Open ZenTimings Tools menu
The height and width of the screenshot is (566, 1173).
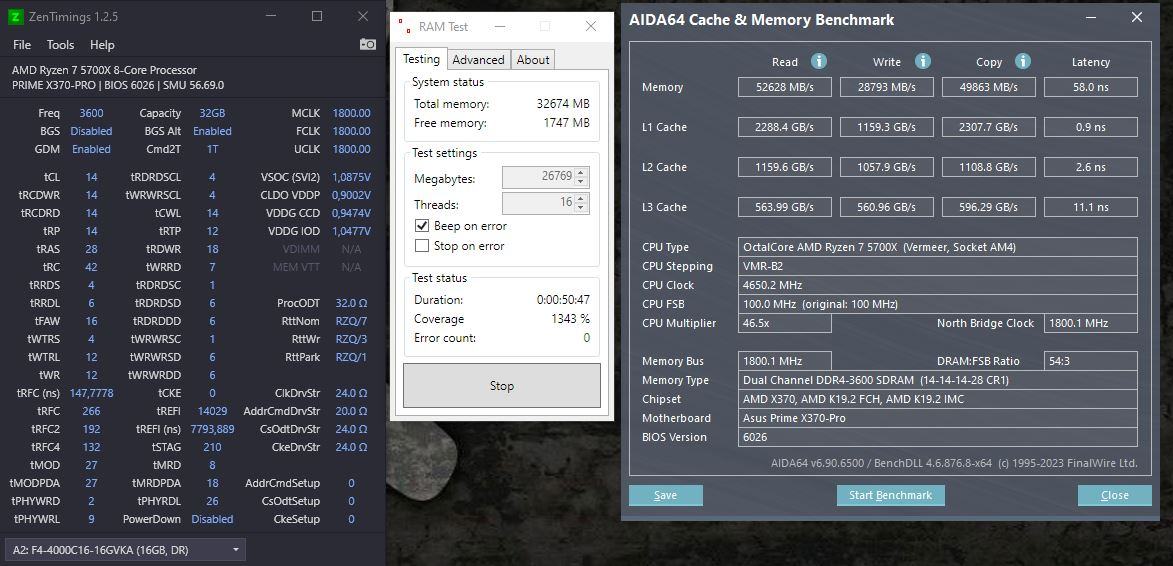[x=61, y=45]
